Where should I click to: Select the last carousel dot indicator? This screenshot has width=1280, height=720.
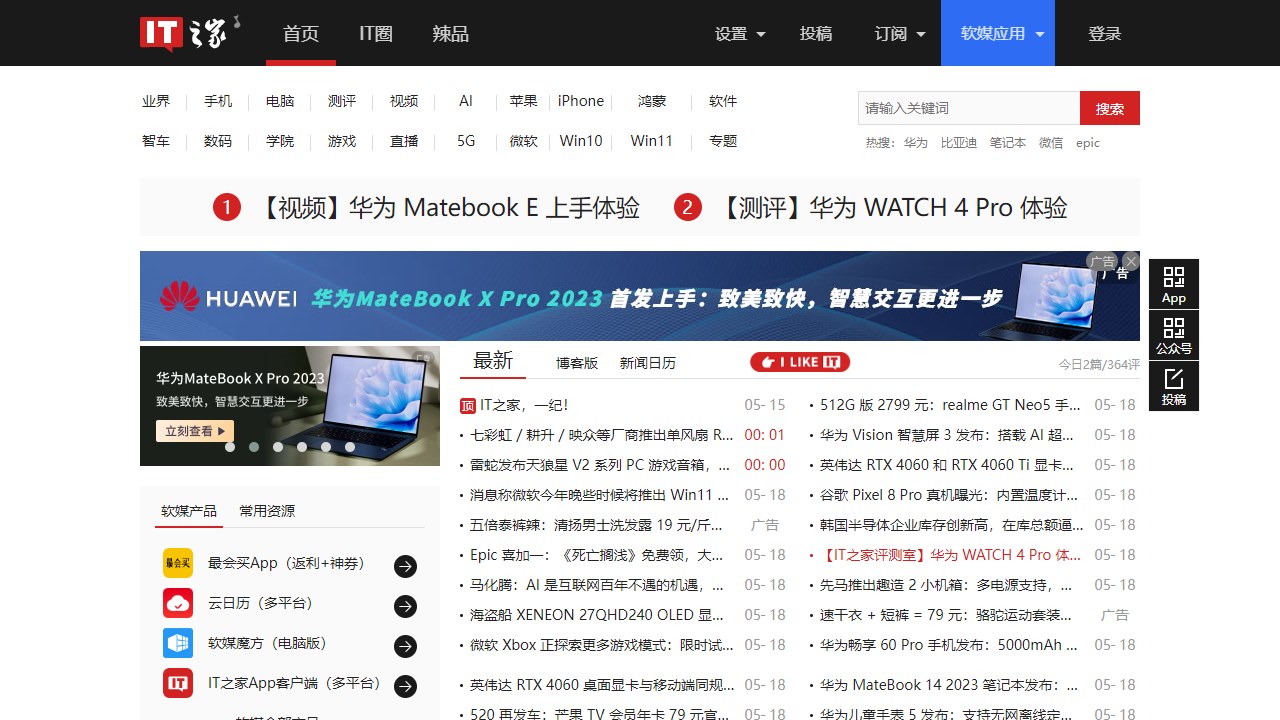pos(350,447)
